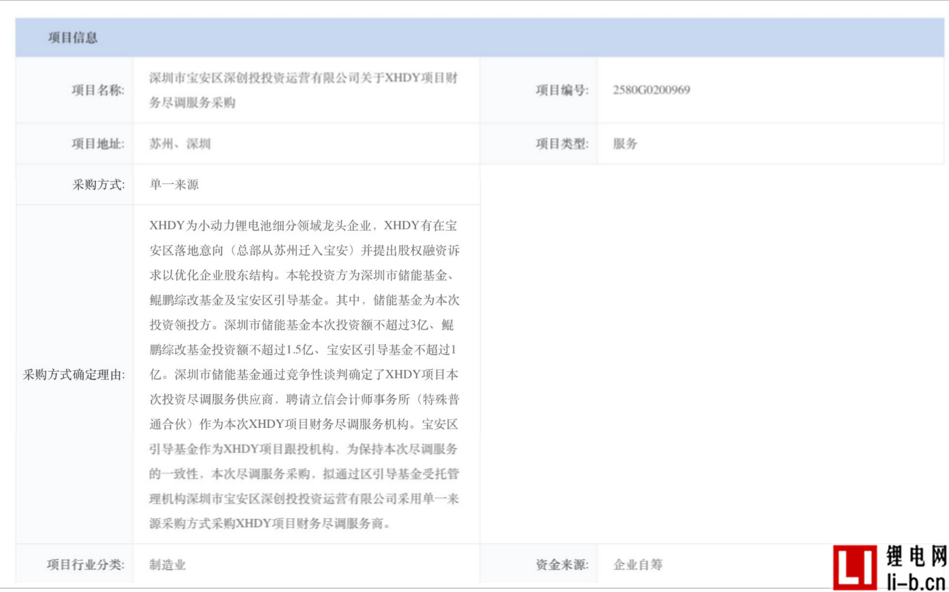
Task: Select the 项目行业分类 label
Action: pyautogui.click(x=85, y=565)
